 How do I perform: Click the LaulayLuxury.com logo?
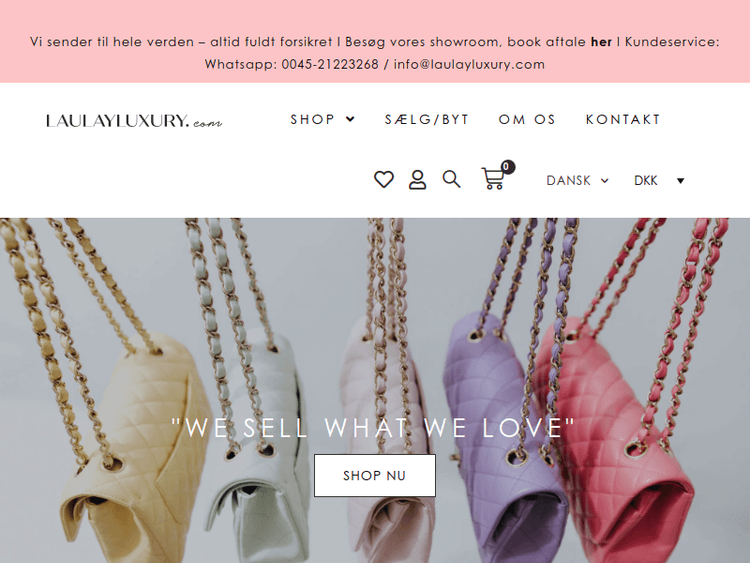[134, 121]
